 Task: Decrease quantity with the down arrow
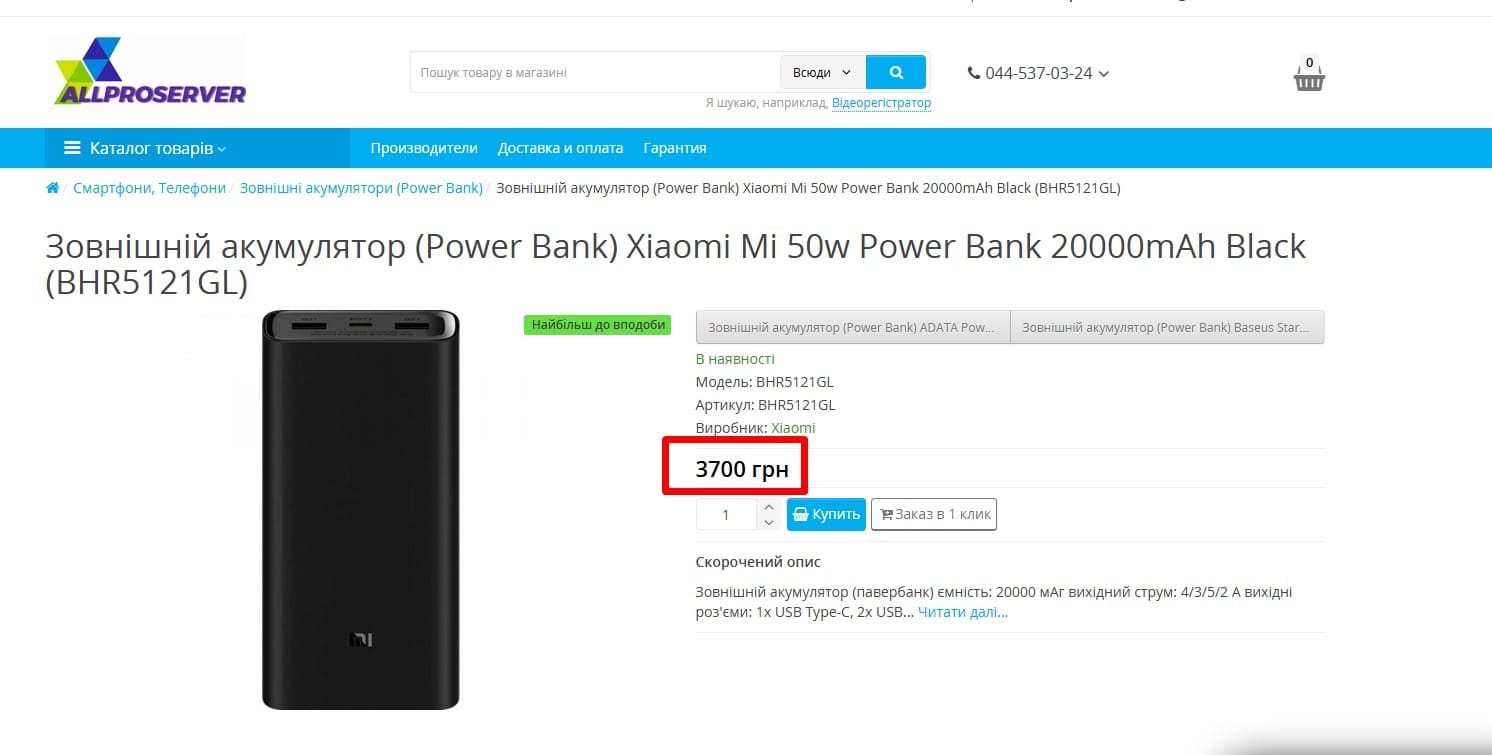tap(768, 523)
